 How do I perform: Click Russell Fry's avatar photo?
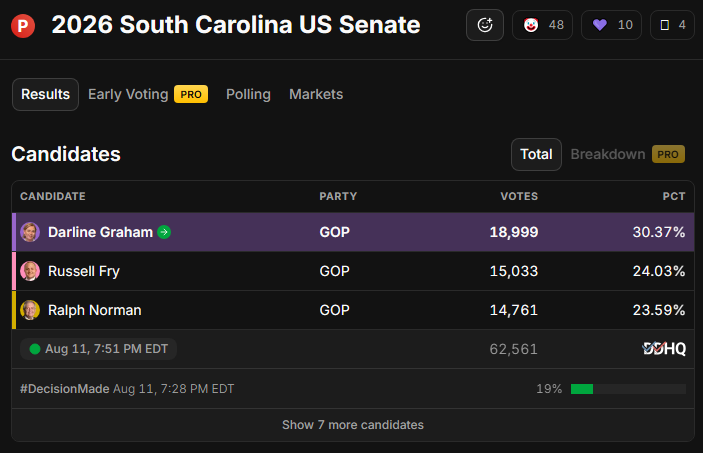coord(30,271)
